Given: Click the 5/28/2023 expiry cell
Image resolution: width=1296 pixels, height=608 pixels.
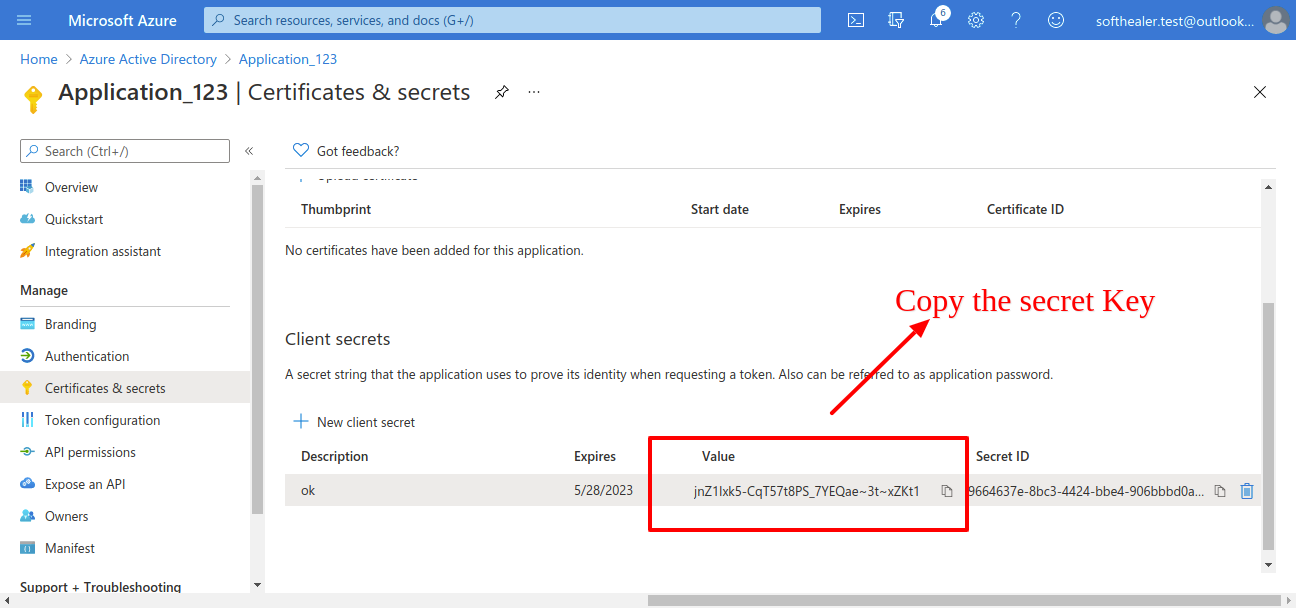Looking at the screenshot, I should click(603, 490).
